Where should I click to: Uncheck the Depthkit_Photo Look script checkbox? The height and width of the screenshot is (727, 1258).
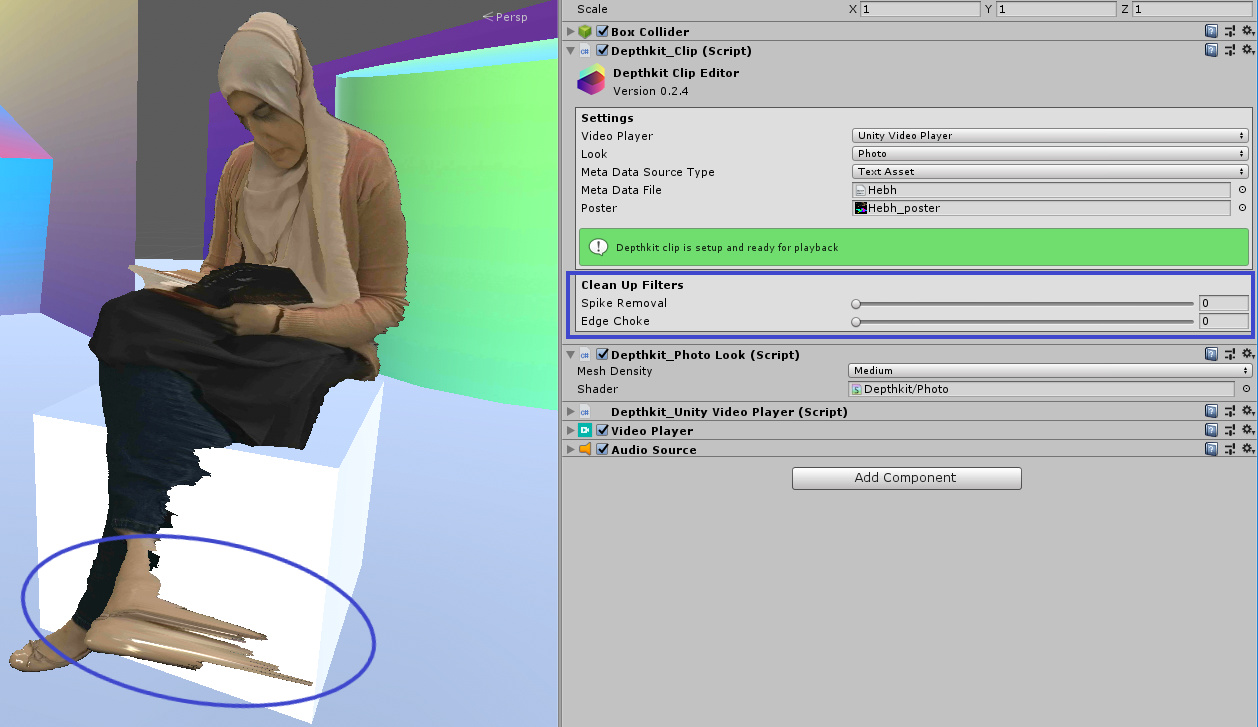[x=603, y=355]
